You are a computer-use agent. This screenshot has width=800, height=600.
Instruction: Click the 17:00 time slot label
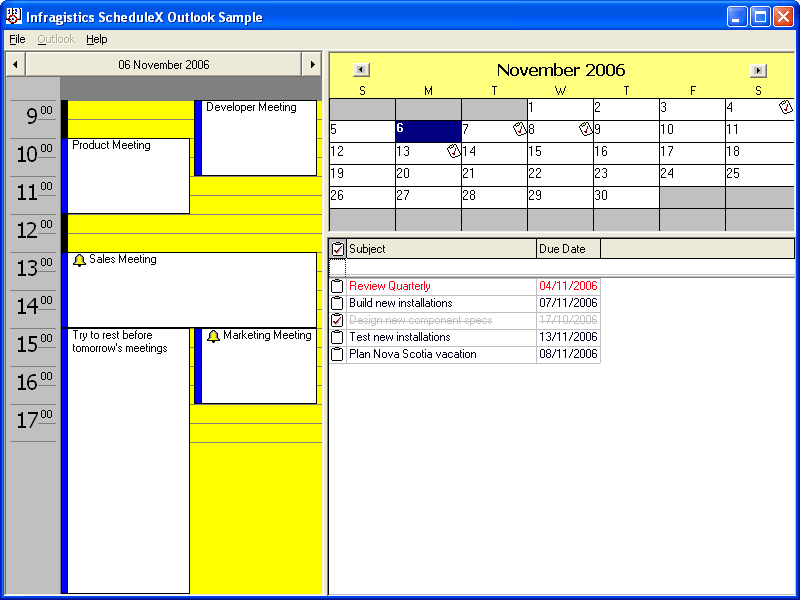click(x=34, y=420)
